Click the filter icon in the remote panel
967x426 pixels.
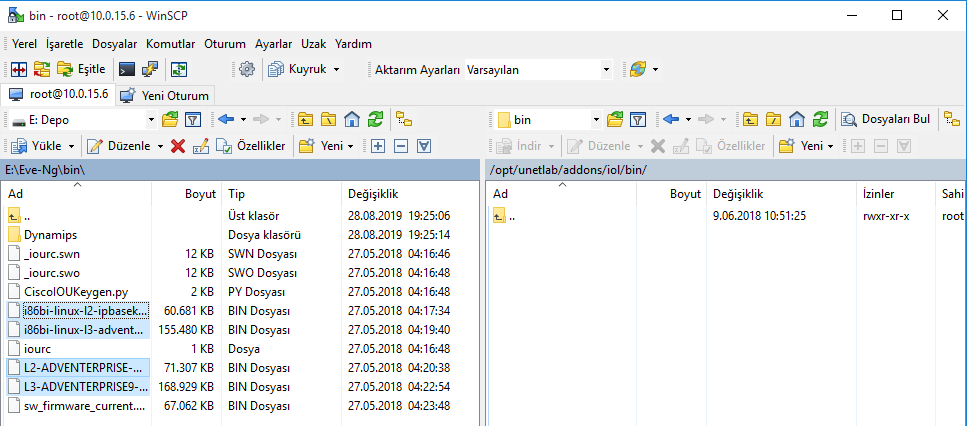click(638, 120)
